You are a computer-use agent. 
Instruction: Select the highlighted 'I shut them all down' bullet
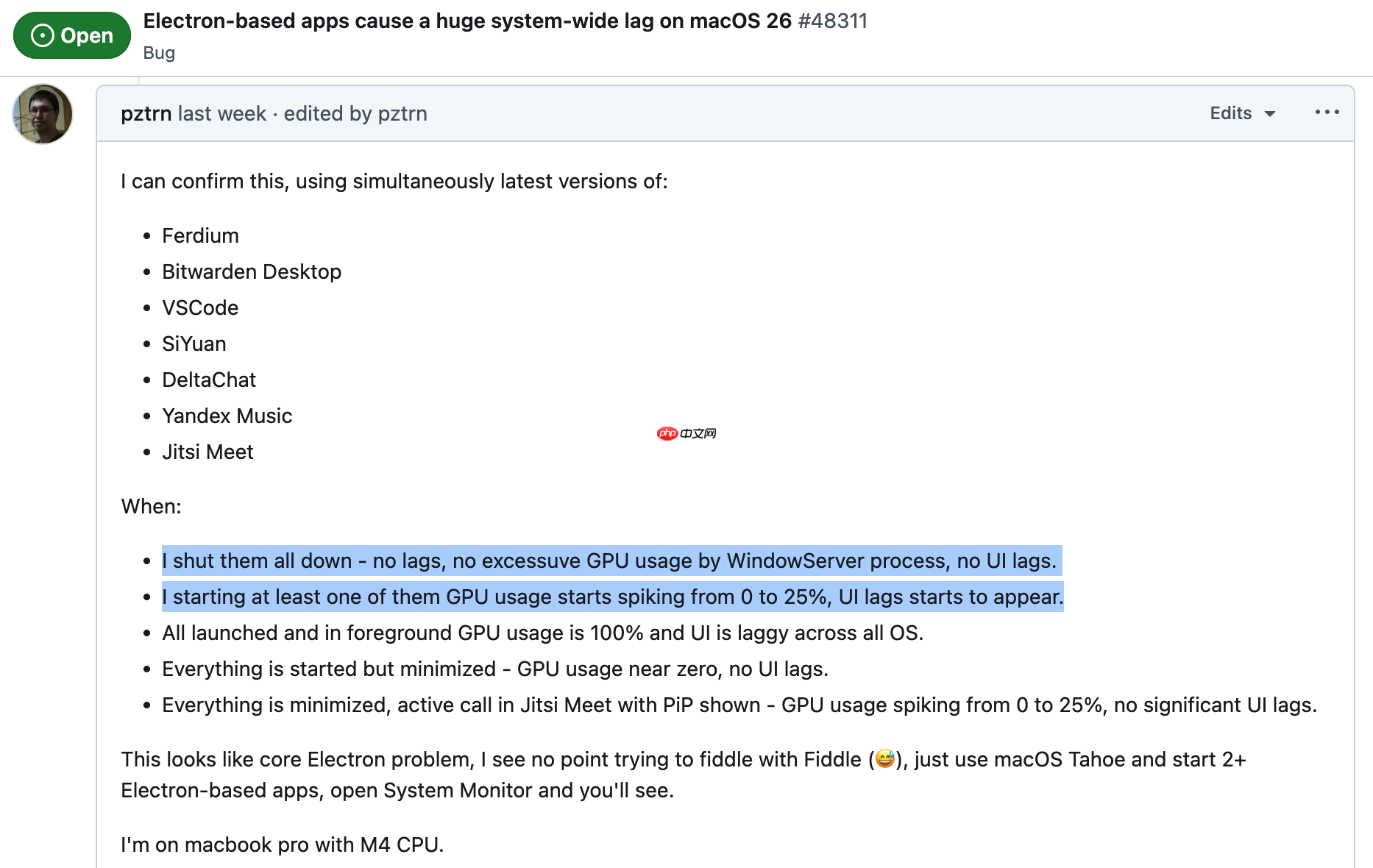pos(609,561)
